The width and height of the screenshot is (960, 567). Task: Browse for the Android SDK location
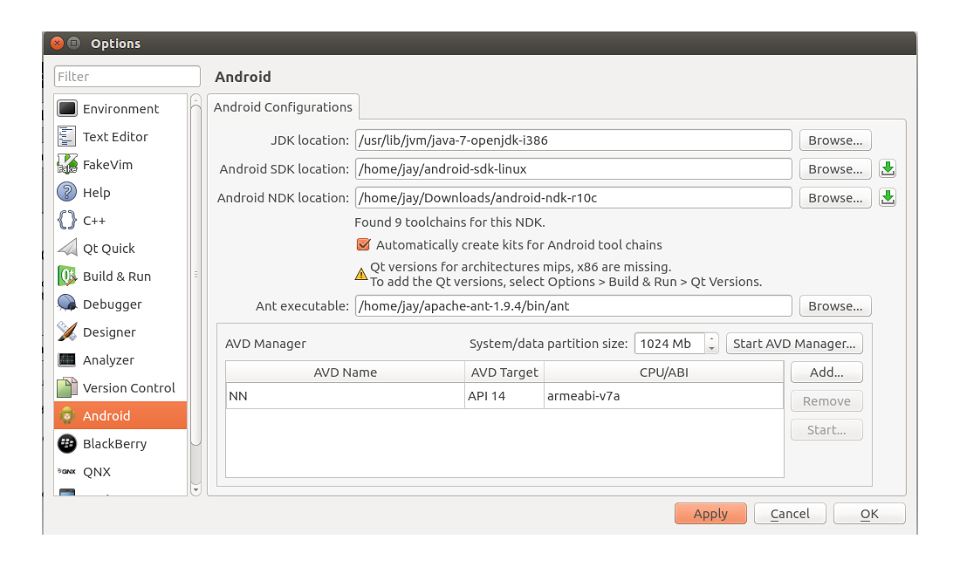tap(835, 169)
